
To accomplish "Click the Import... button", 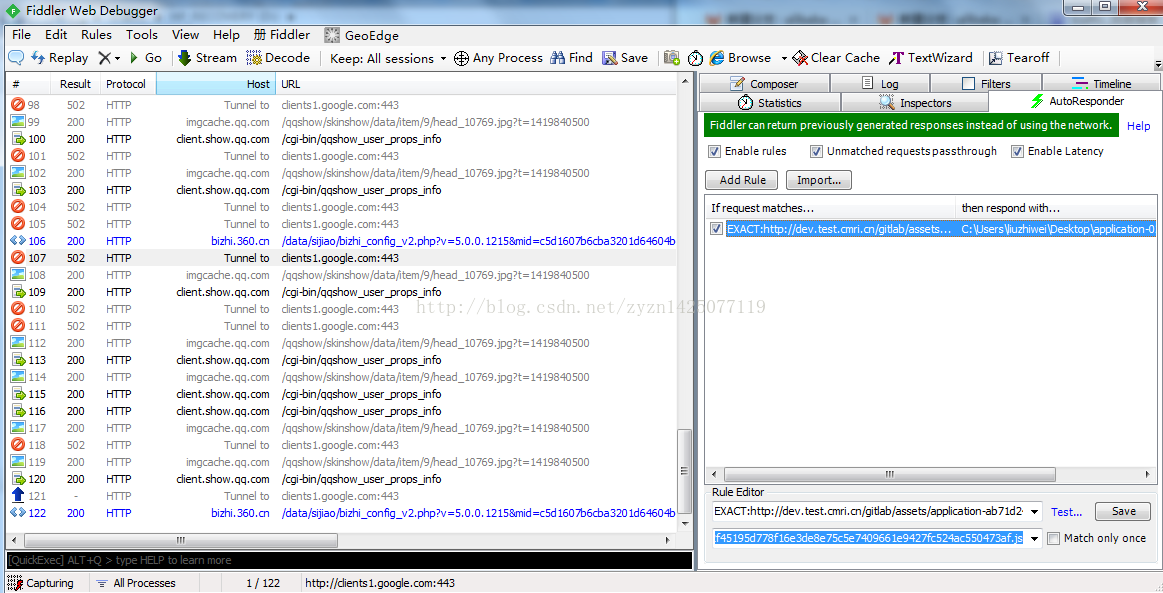I will pyautogui.click(x=819, y=180).
